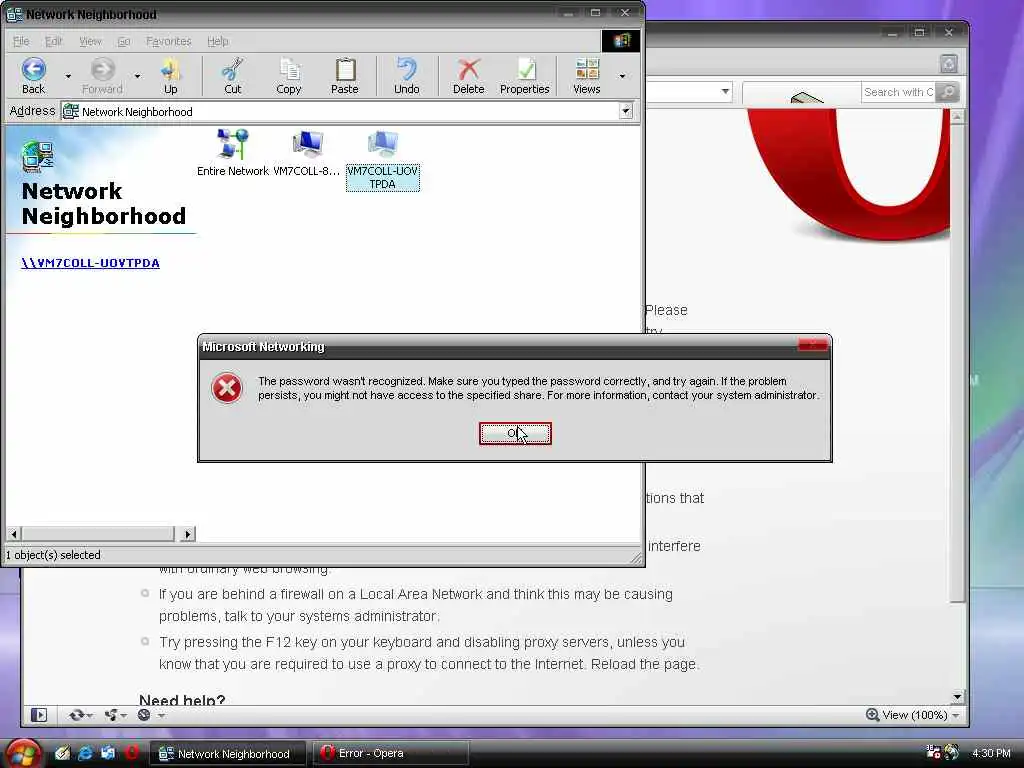Click OK in the Microsoft Networking dialog
This screenshot has width=1024, height=768.
point(515,433)
